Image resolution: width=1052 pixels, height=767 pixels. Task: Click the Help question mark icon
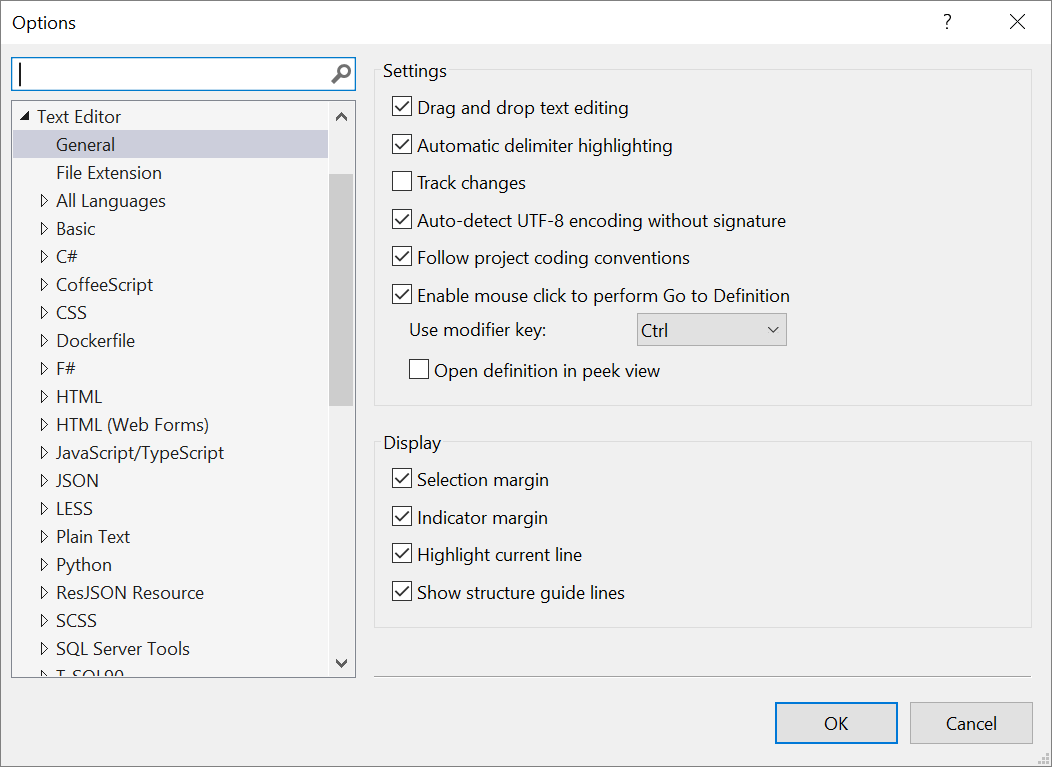pos(947,22)
